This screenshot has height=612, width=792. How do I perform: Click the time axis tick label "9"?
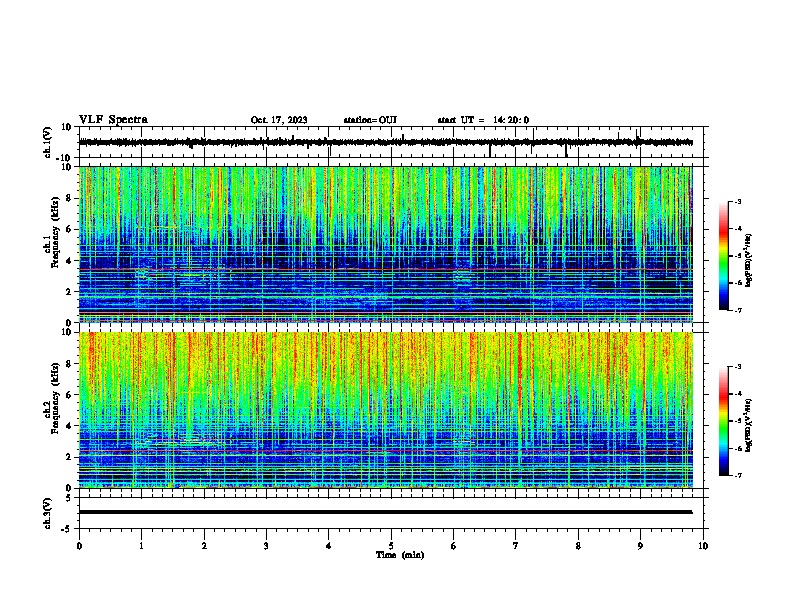640,546
